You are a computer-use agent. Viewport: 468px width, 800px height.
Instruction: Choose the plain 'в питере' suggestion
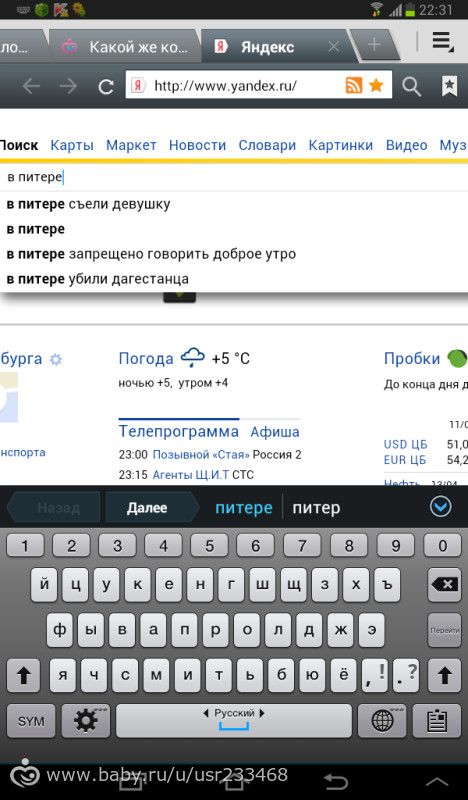(x=234, y=229)
